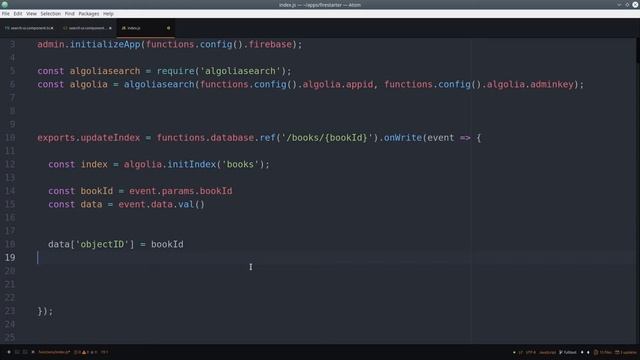The image size is (640, 360).
Task: Click the warning triangle in the status bar
Action: point(84,352)
